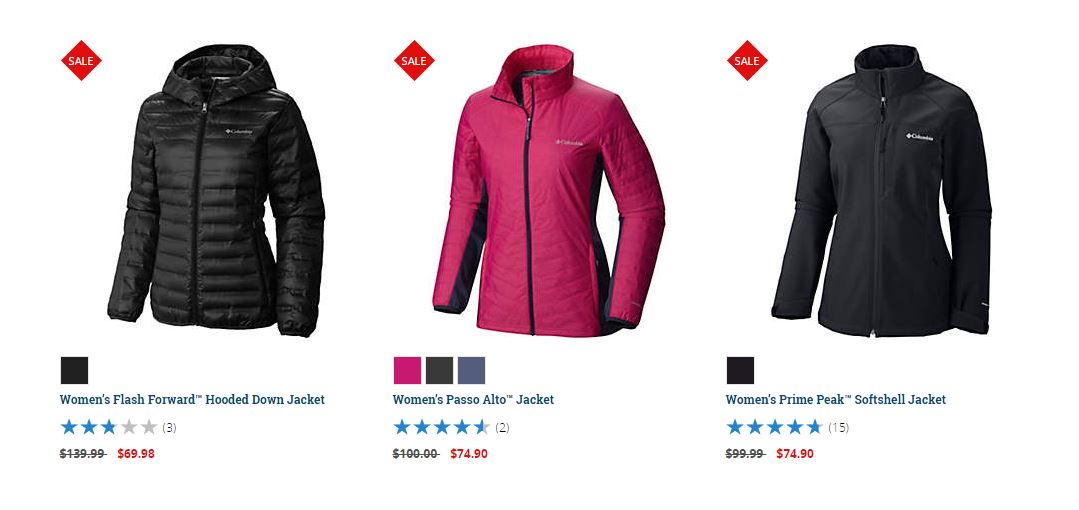View the (15) reviews count for Prime Peak

[838, 427]
